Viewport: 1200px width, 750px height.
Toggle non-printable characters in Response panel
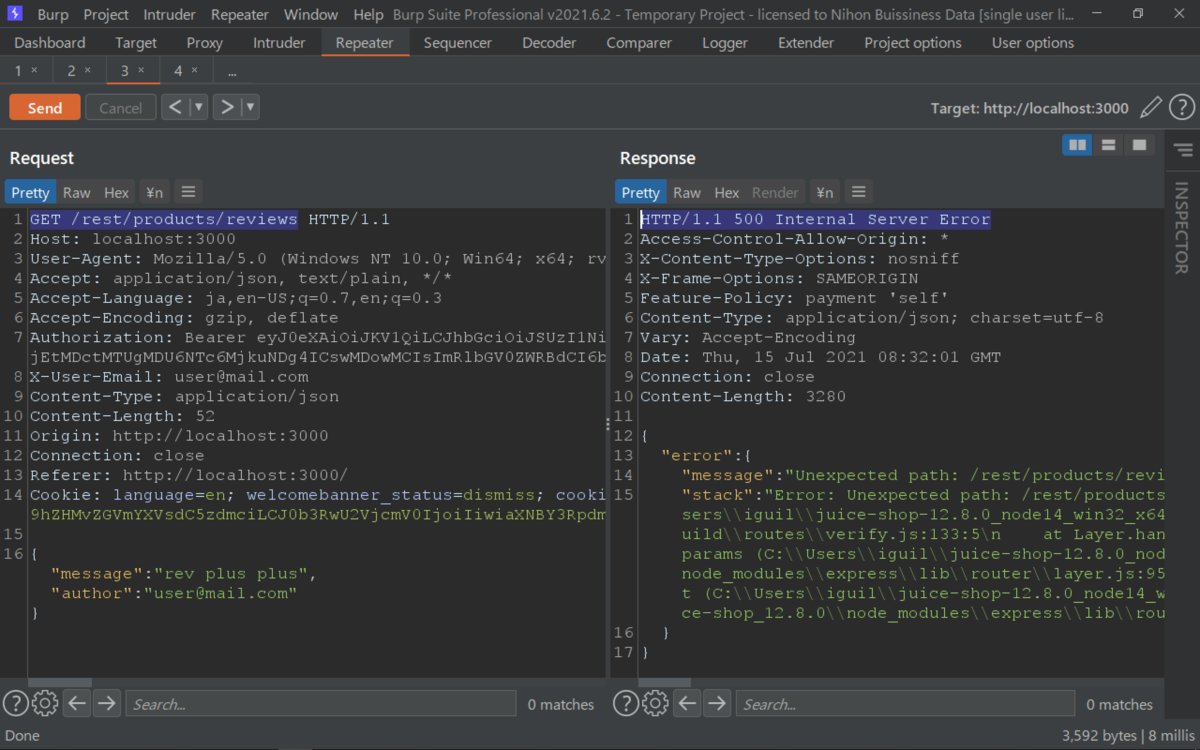coord(824,192)
